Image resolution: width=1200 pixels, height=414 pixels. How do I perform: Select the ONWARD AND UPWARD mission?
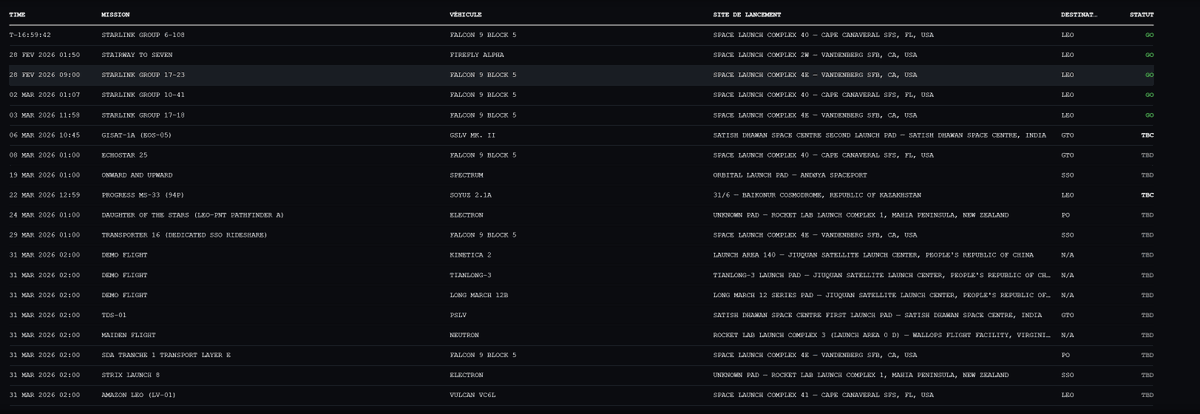click(136, 175)
